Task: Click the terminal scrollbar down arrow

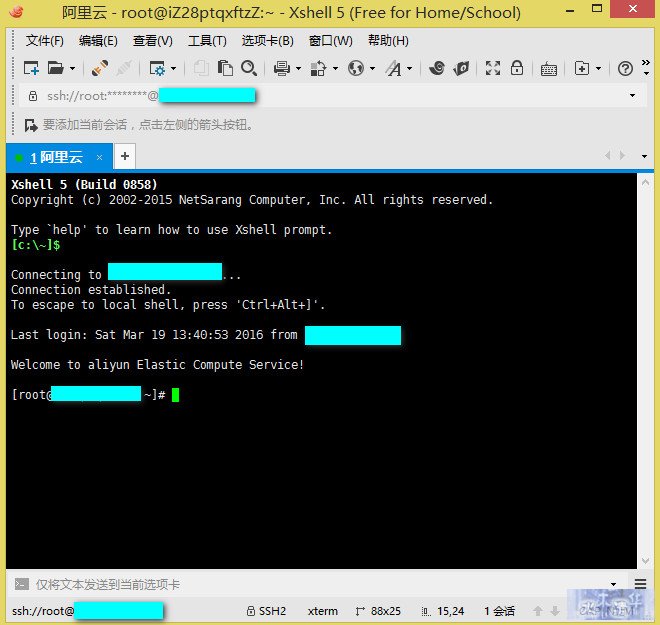Action: pyautogui.click(x=645, y=561)
